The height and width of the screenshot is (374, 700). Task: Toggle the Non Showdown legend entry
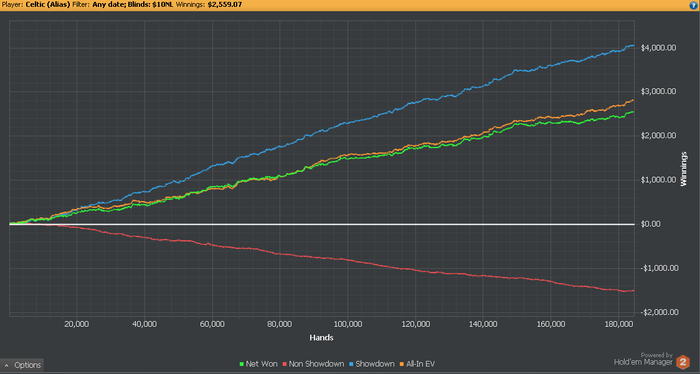[x=313, y=364]
